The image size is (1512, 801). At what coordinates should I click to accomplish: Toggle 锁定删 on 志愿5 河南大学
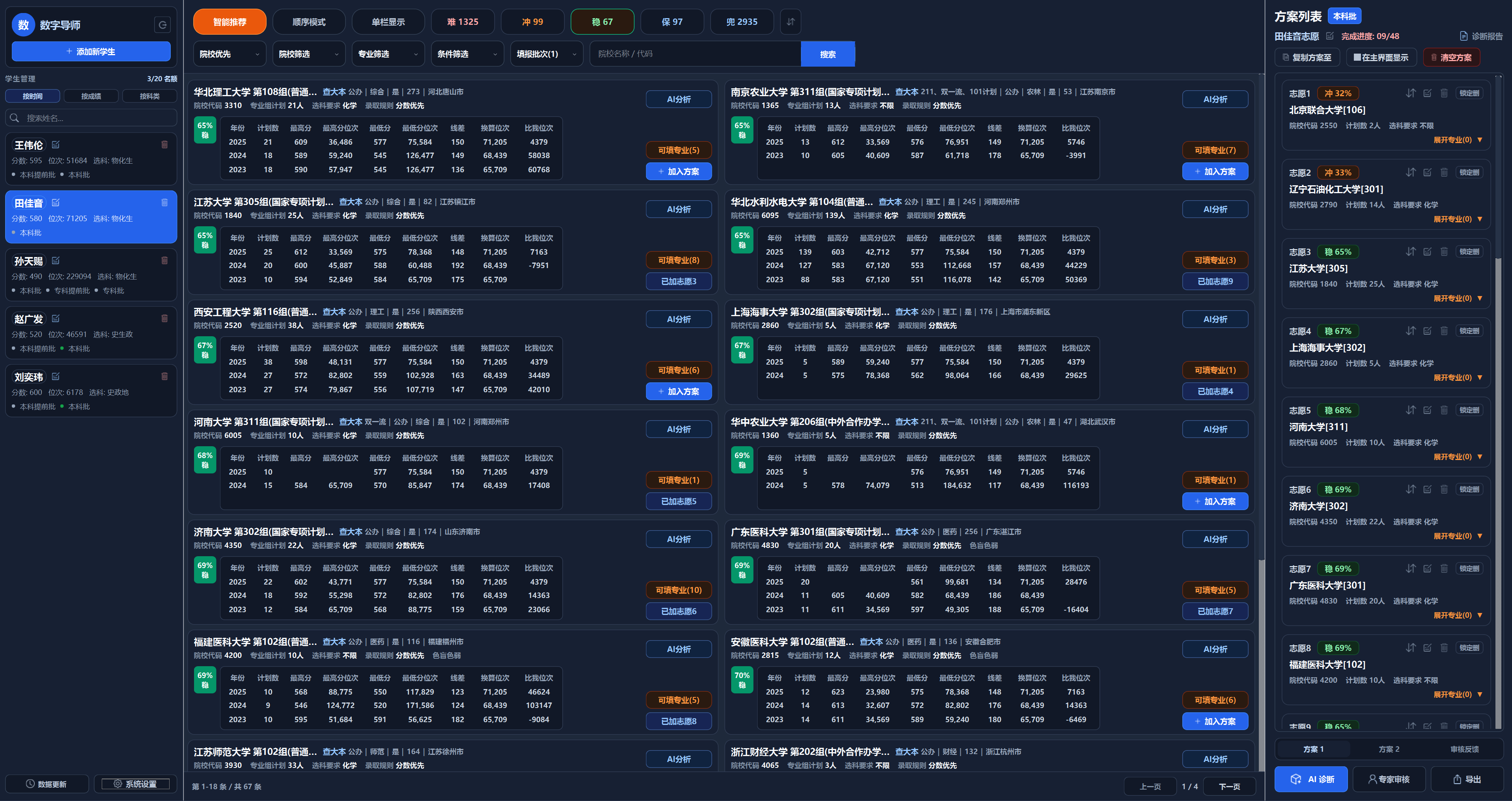1469,410
